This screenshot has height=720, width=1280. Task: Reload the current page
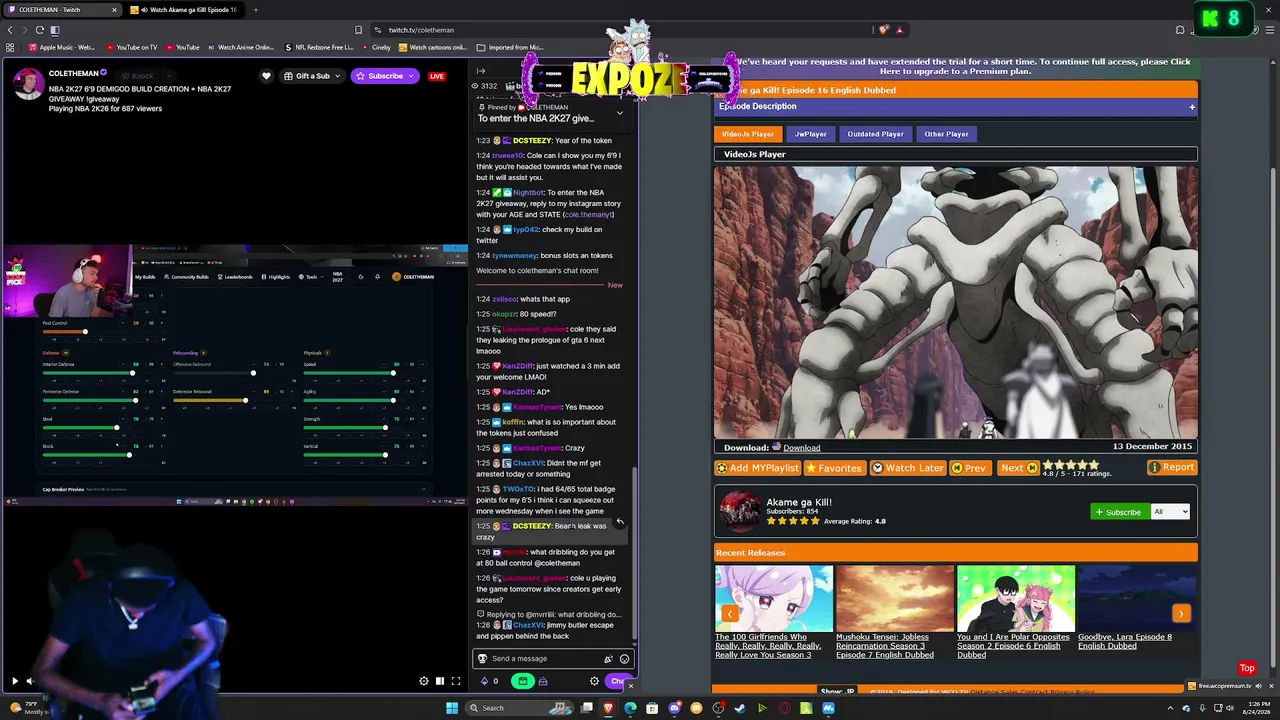(x=39, y=30)
